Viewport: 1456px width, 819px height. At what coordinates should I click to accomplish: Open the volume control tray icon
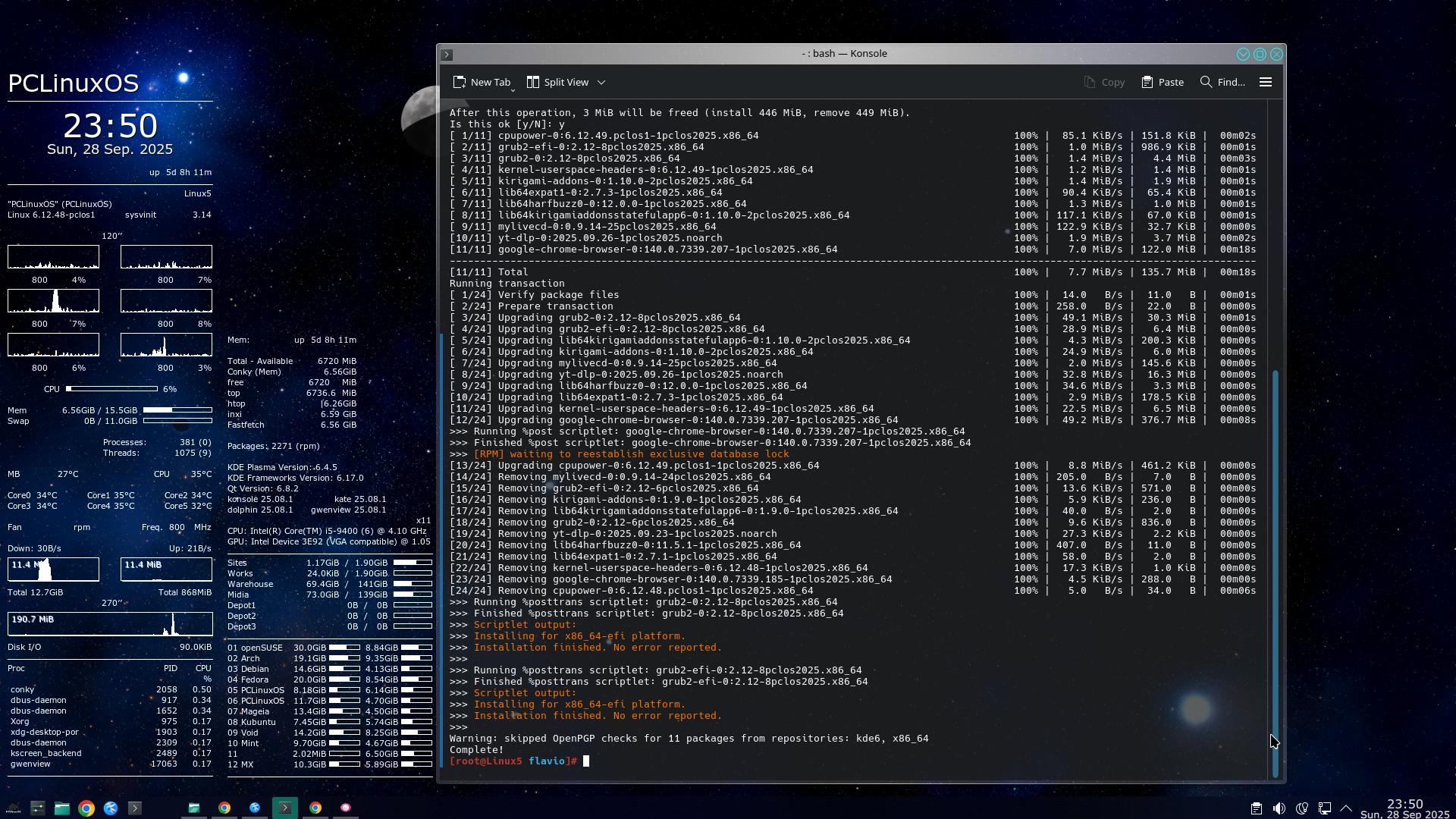click(x=1279, y=808)
